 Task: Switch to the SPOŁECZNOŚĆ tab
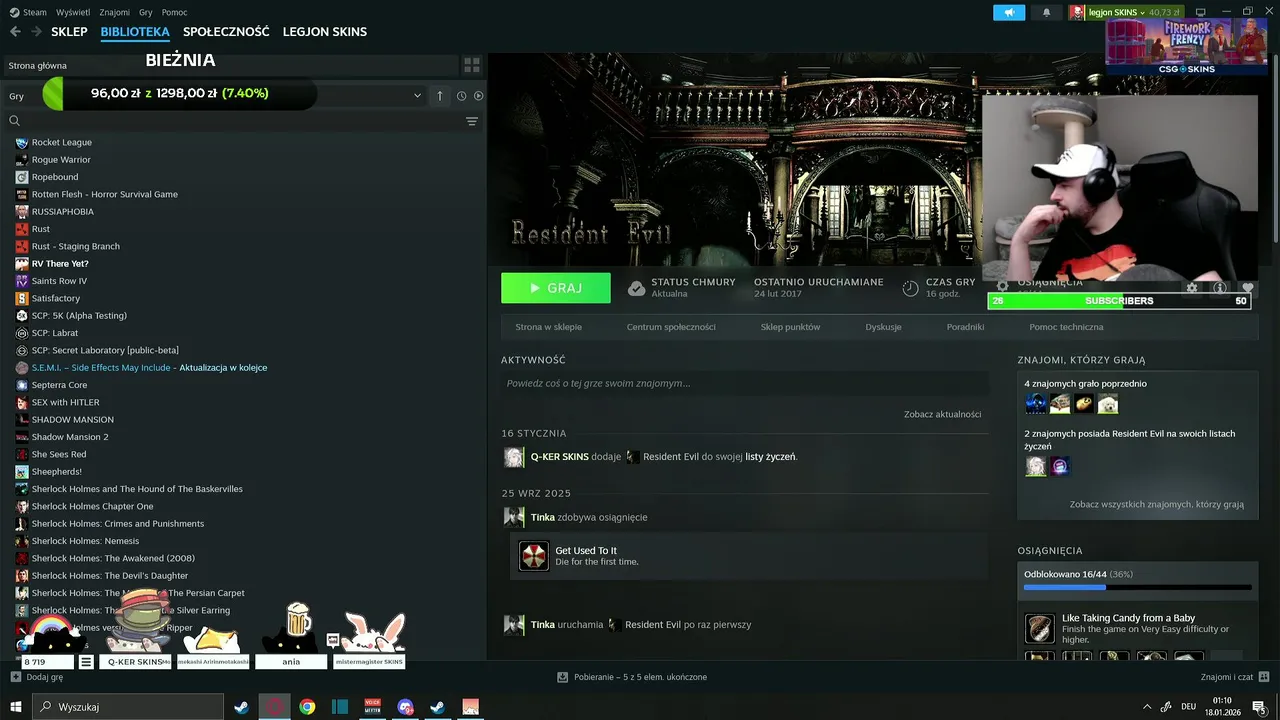point(226,32)
